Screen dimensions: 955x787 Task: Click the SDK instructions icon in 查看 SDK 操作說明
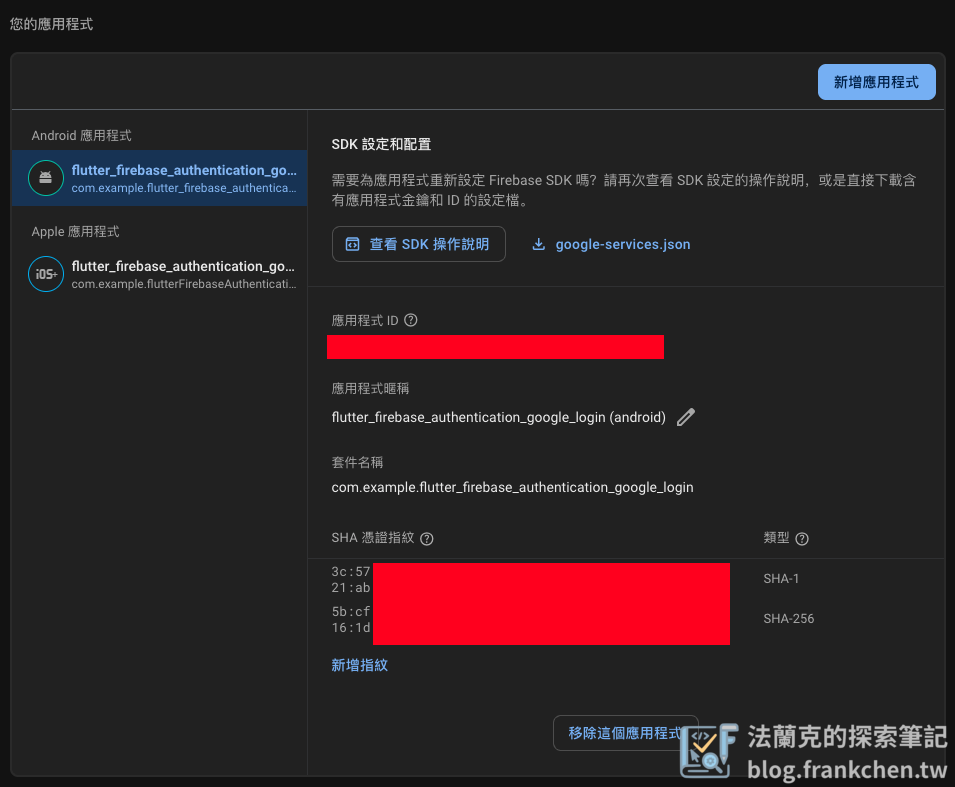[353, 244]
